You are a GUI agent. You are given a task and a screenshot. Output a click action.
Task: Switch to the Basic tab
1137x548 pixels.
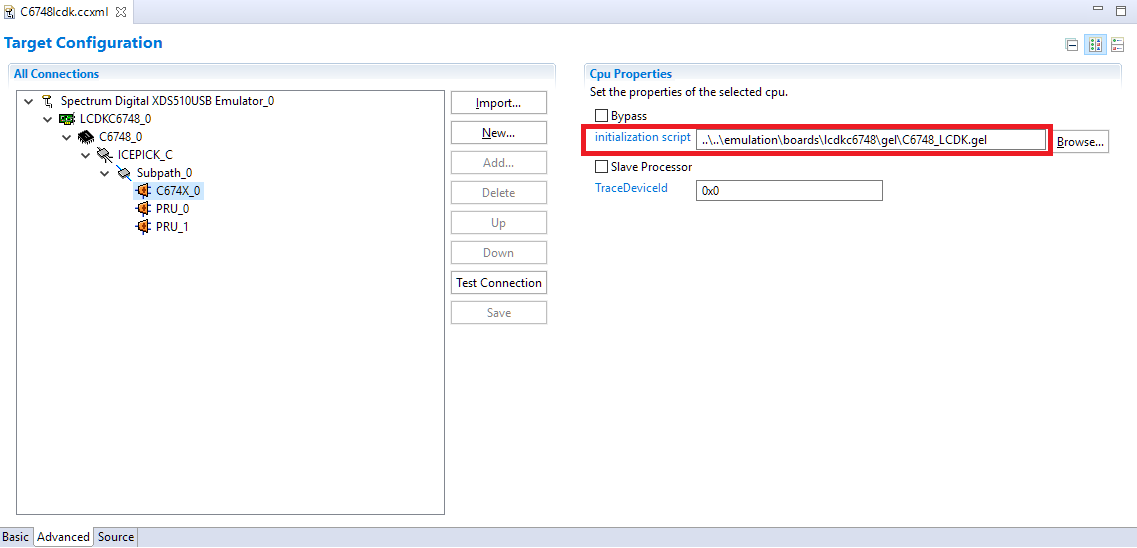(x=16, y=537)
